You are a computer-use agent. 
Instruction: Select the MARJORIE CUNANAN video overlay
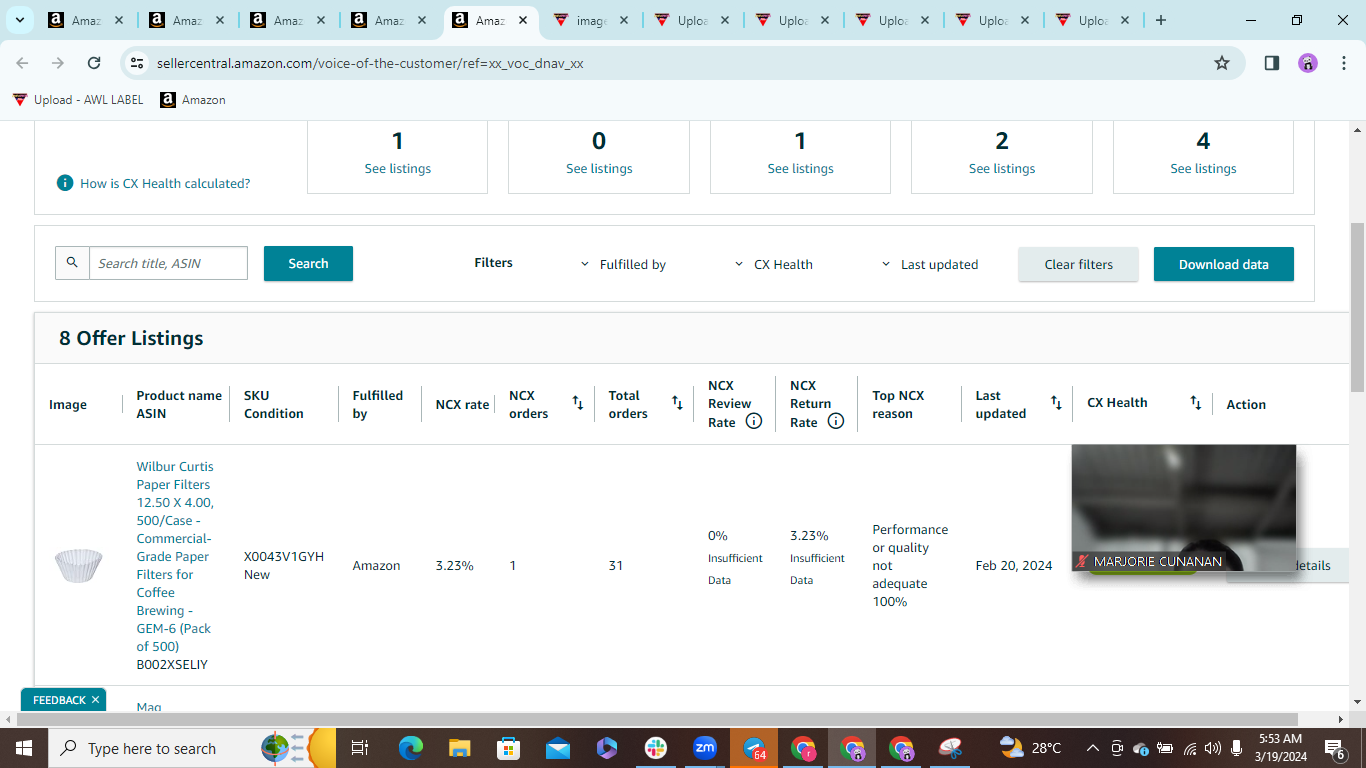(1184, 508)
